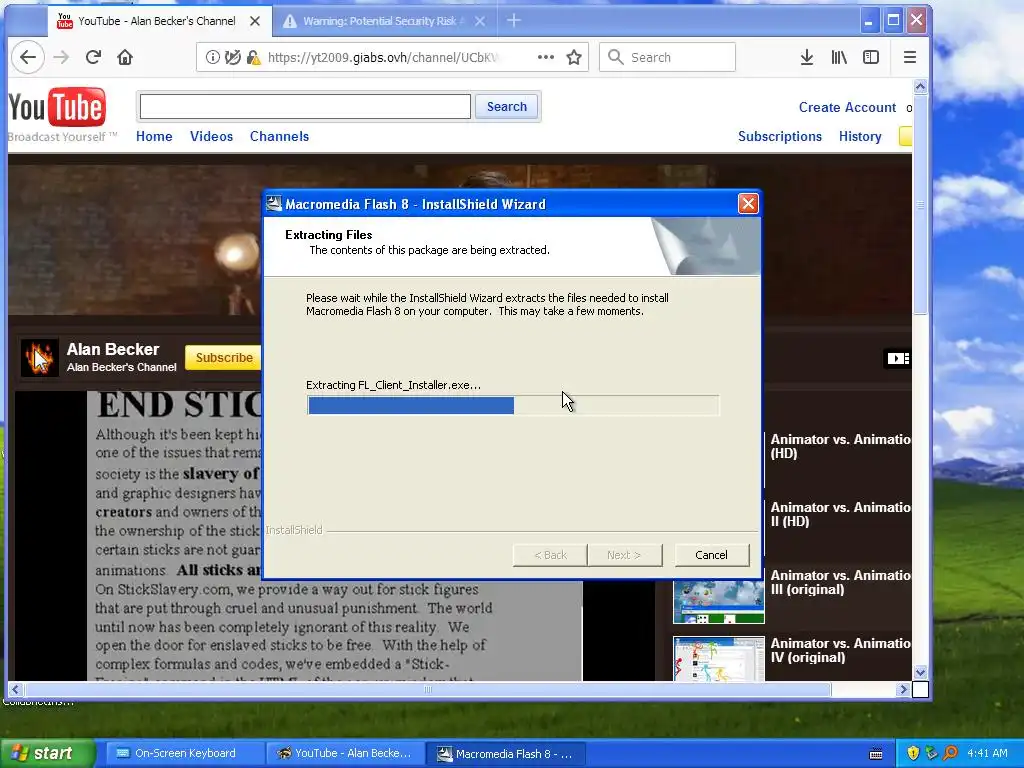This screenshot has width=1024, height=768.
Task: Switch to YouTube - Alan Becker taskbar item
Action: [x=346, y=753]
